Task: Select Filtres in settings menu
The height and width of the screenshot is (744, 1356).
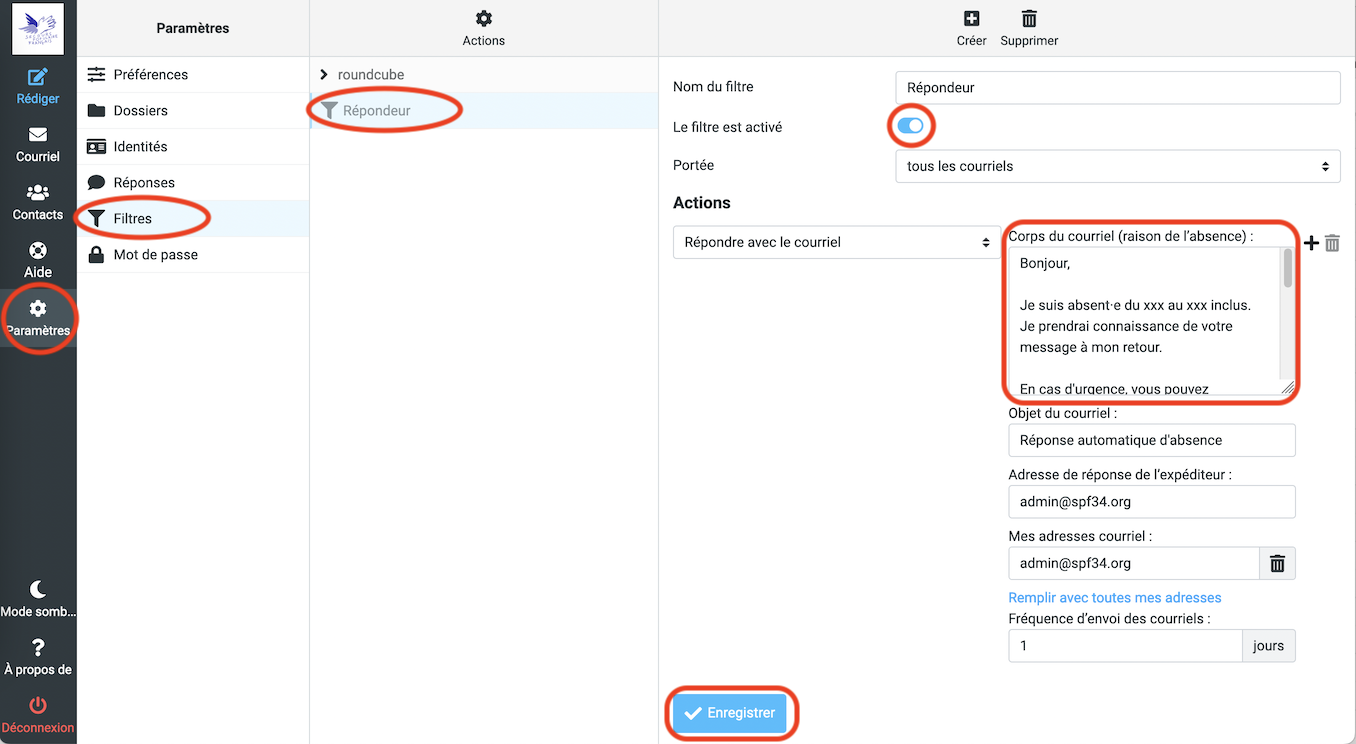Action: [x=133, y=218]
